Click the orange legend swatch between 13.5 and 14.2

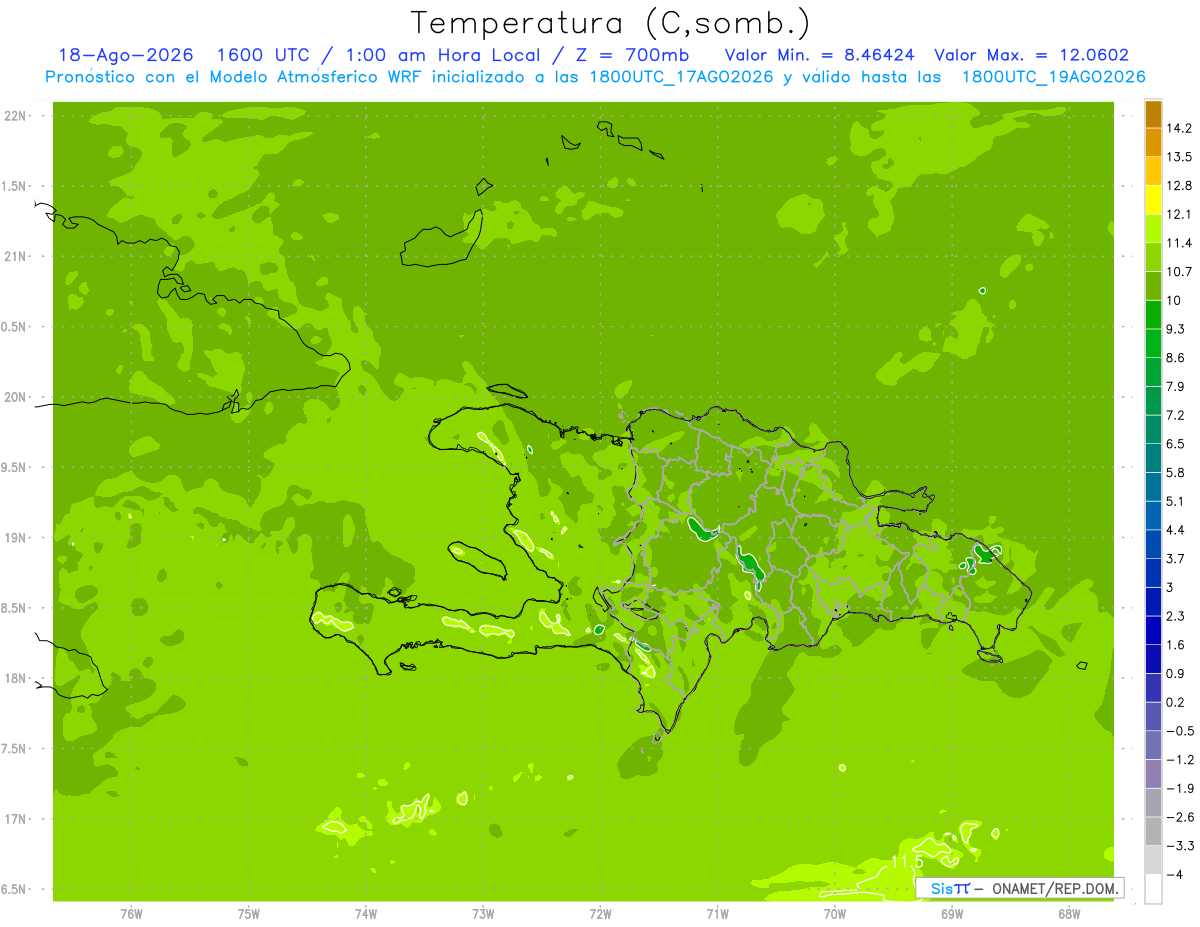1153,142
